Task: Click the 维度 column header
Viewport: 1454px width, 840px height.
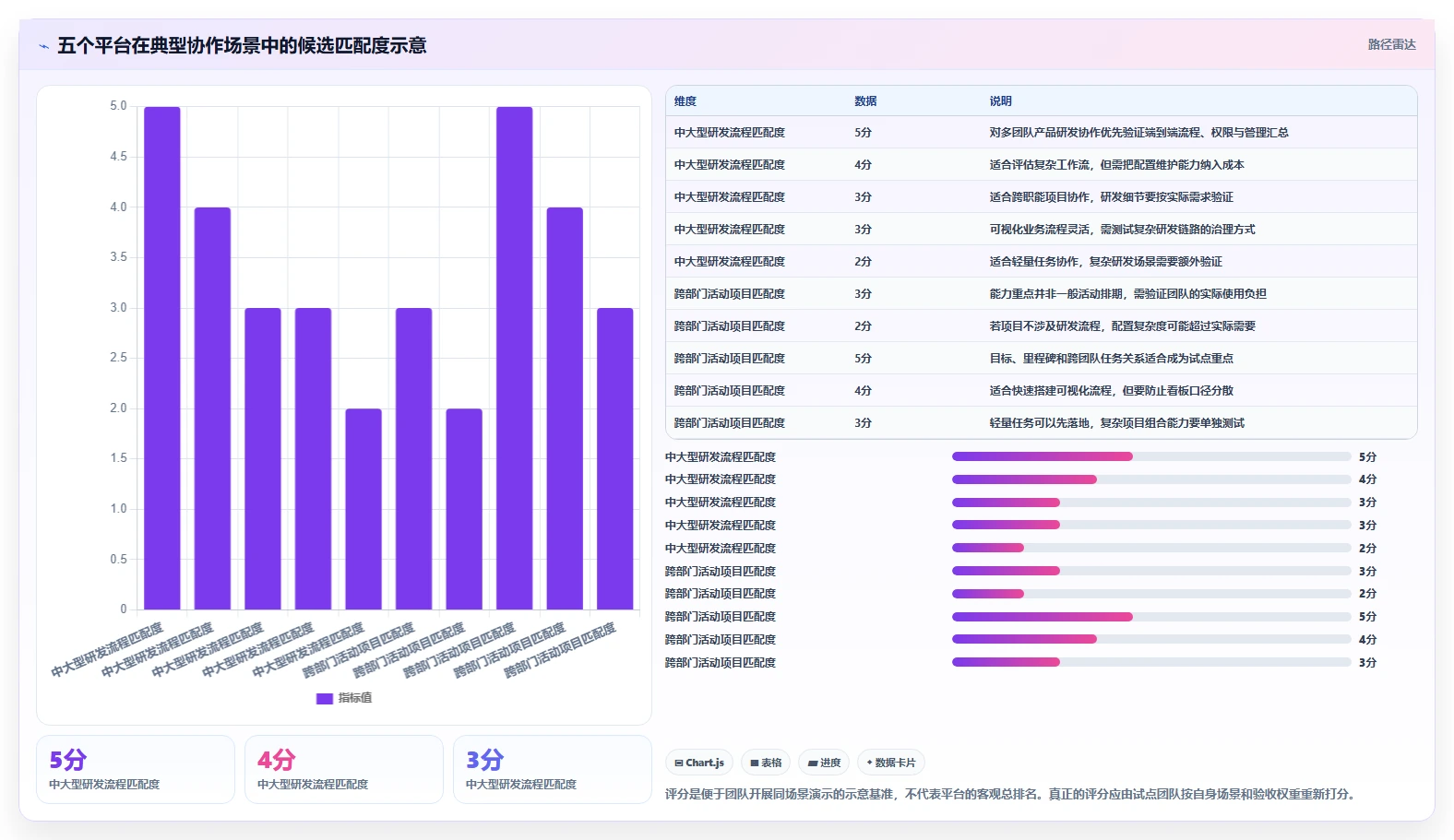Action: coord(685,101)
